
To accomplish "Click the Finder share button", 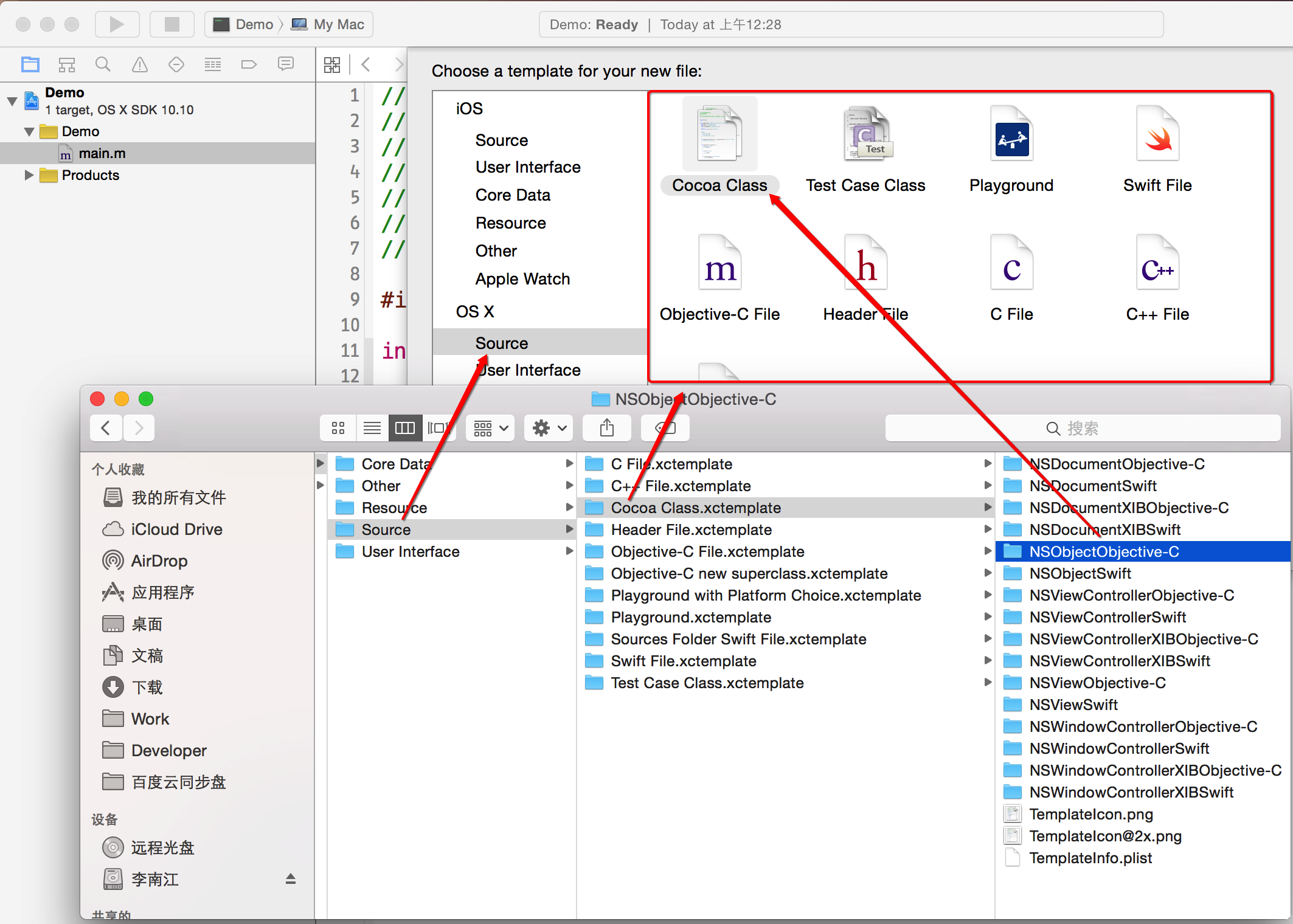I will point(607,428).
